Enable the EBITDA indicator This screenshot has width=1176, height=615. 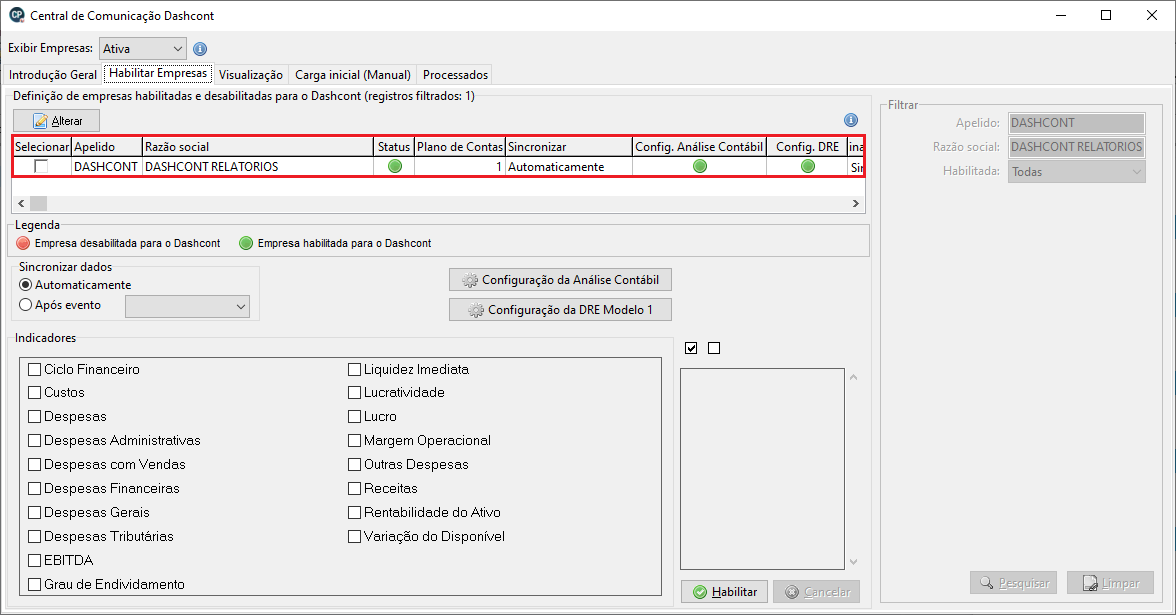[x=34, y=561]
